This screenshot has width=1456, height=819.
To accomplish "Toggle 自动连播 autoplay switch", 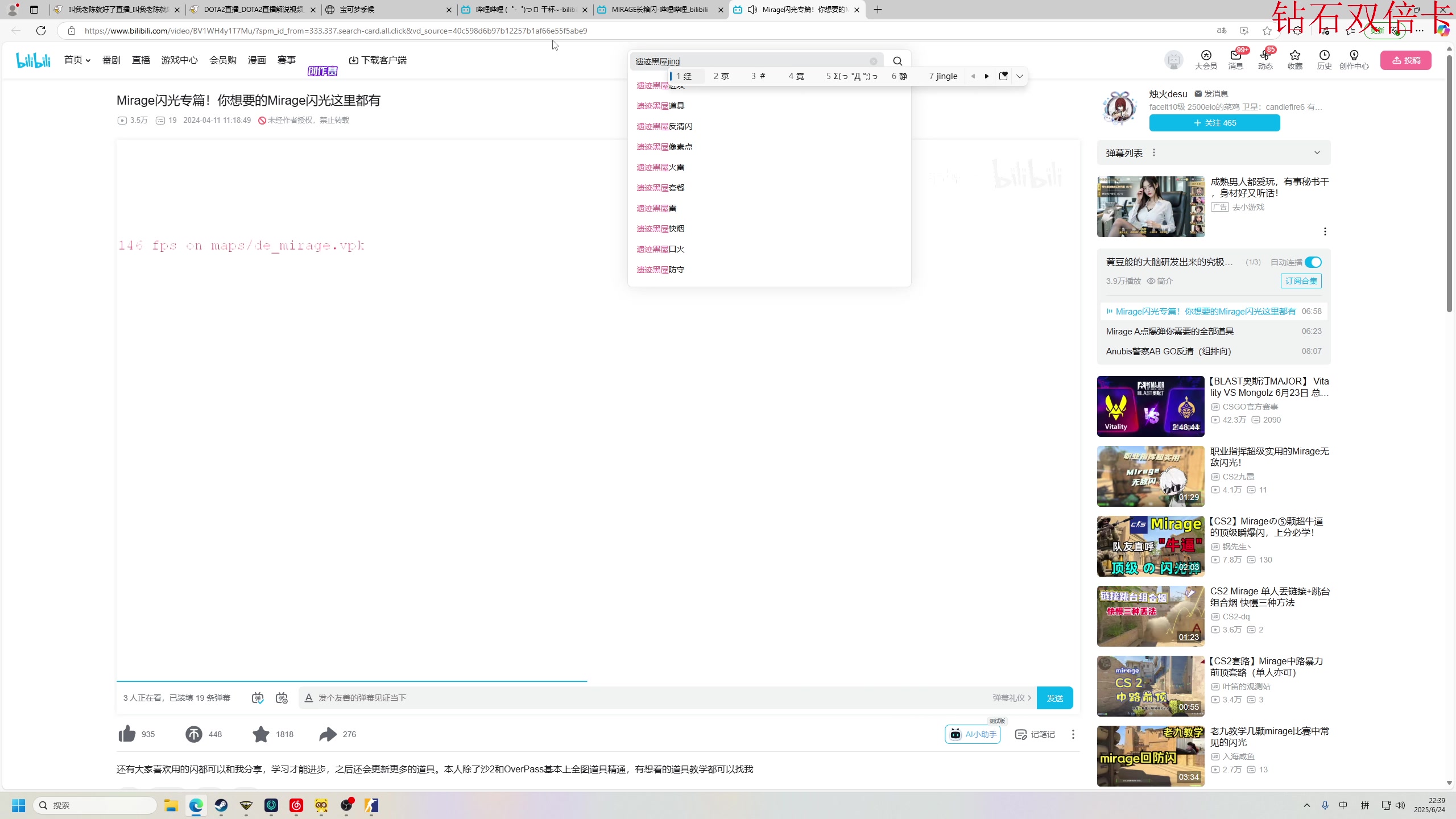I will pyautogui.click(x=1313, y=262).
